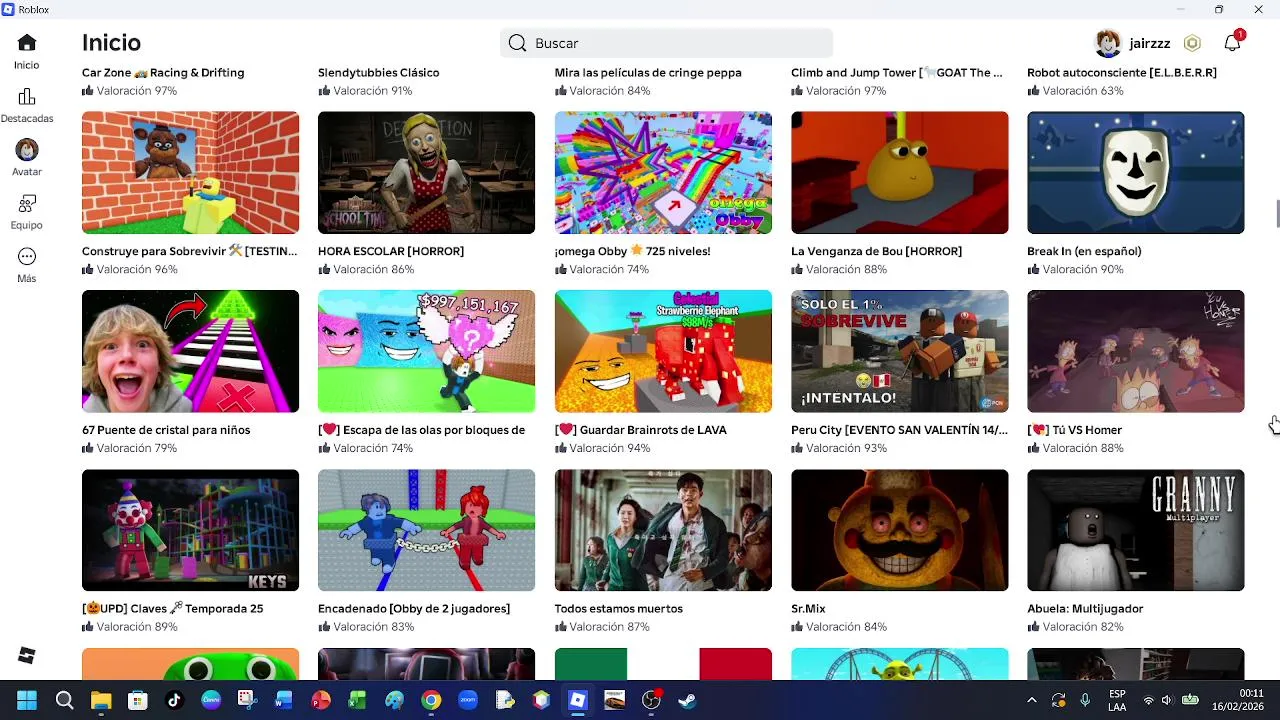Open File Explorer from taskbar
This screenshot has width=1280, height=720.
pyautogui.click(x=101, y=700)
